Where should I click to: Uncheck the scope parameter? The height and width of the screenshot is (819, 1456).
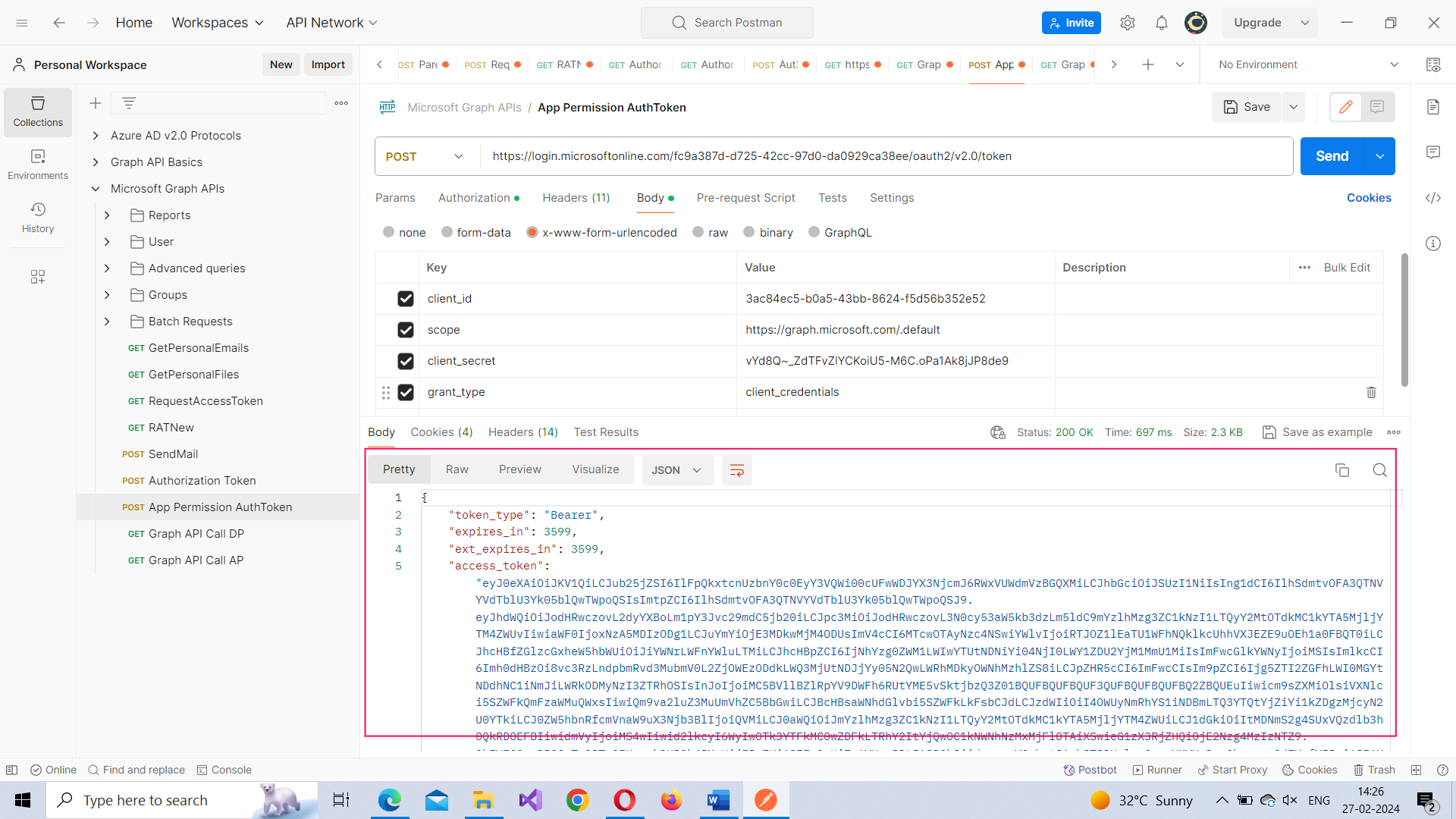(x=406, y=330)
